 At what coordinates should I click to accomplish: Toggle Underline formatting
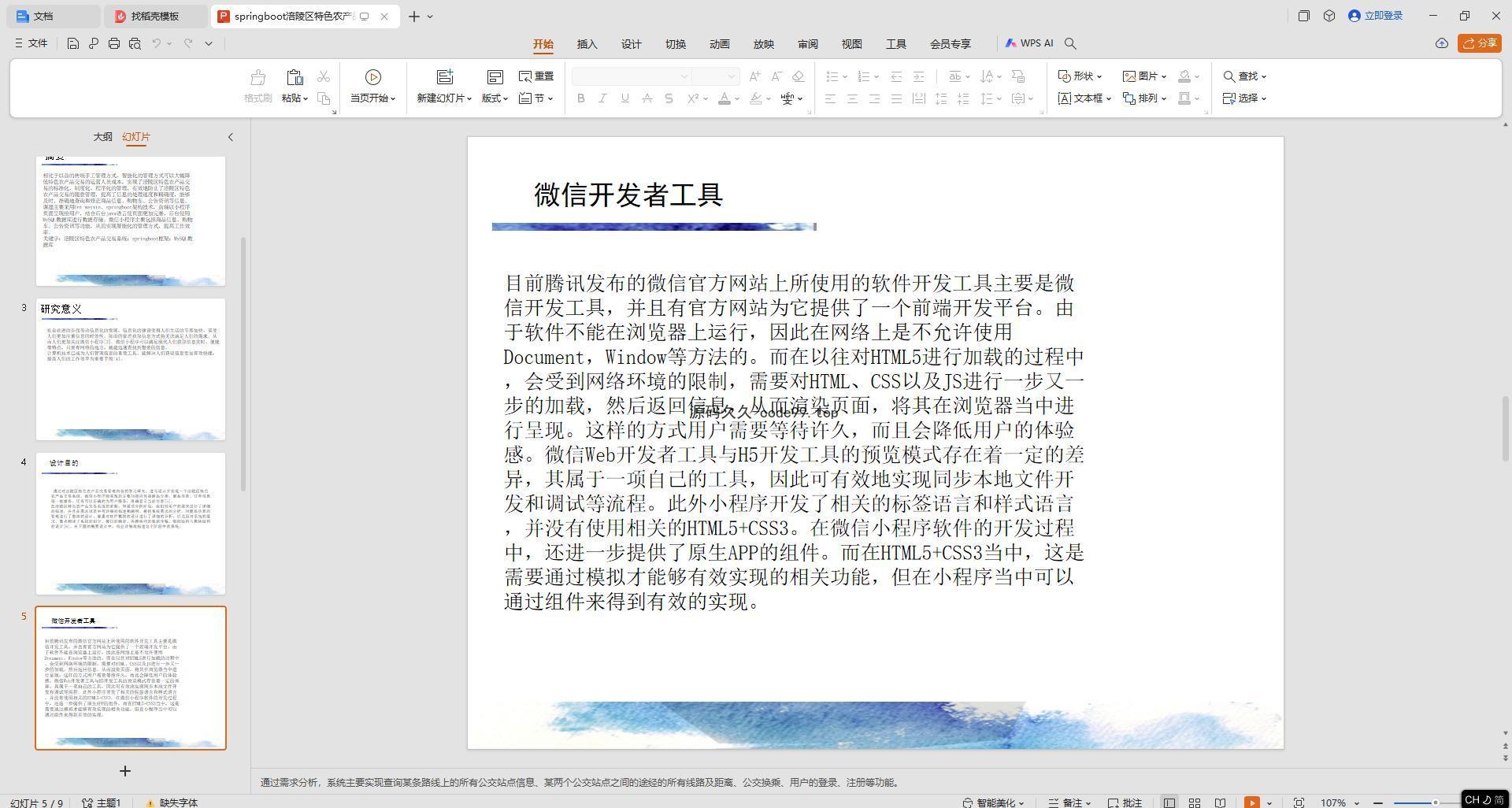pyautogui.click(x=624, y=98)
